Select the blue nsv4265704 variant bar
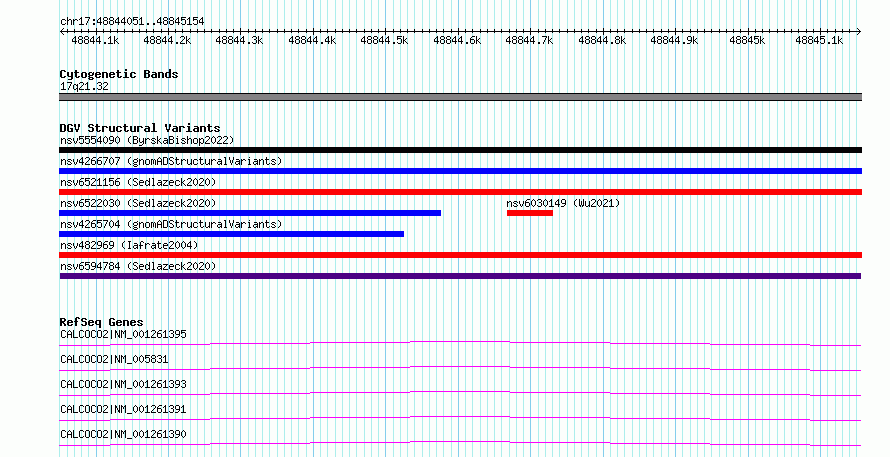Viewport: 890px width, 457px height. [232, 234]
